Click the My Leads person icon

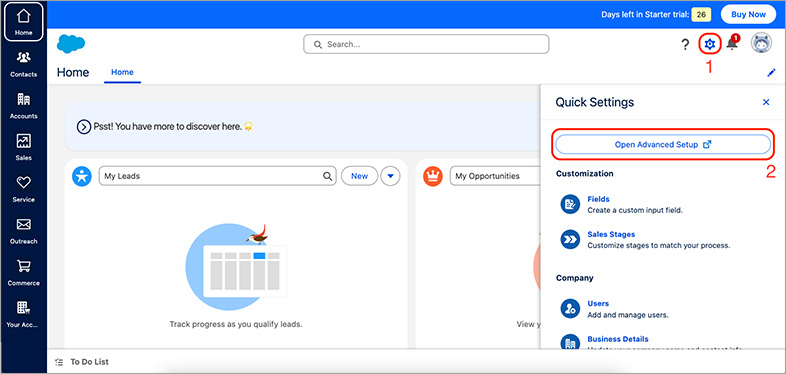pyautogui.click(x=82, y=176)
